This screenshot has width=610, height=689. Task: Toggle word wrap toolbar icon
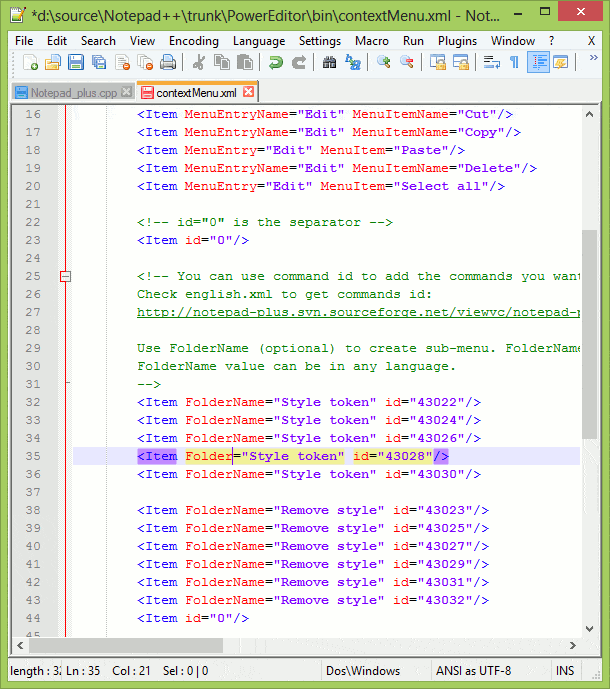pos(491,62)
